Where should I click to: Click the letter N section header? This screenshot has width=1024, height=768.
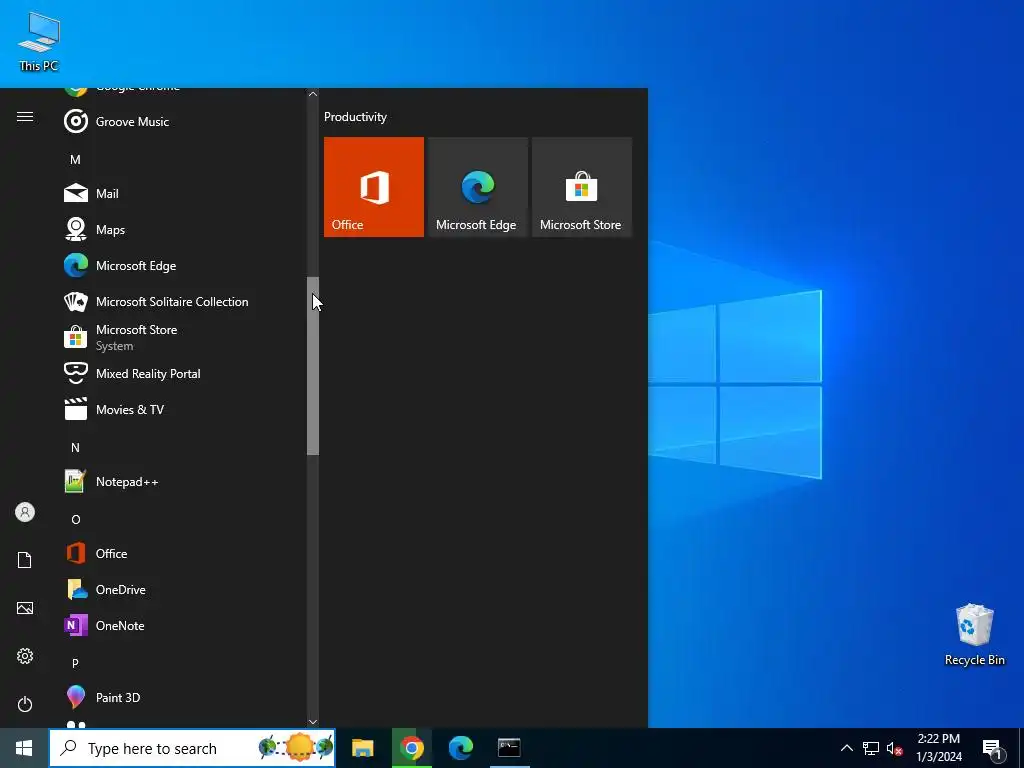click(x=75, y=447)
